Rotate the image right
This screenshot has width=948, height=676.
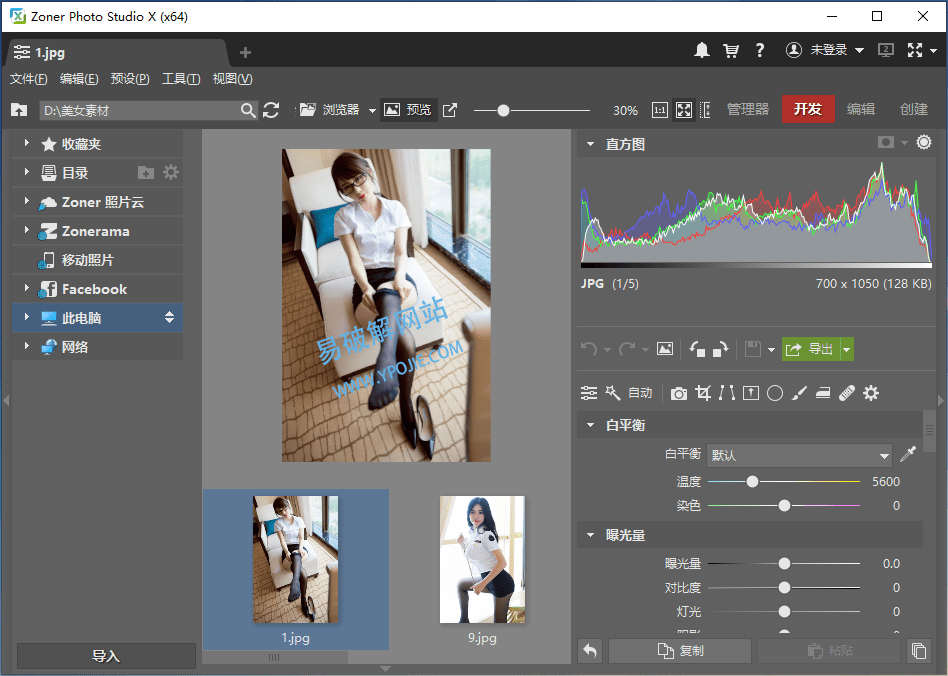click(x=719, y=349)
